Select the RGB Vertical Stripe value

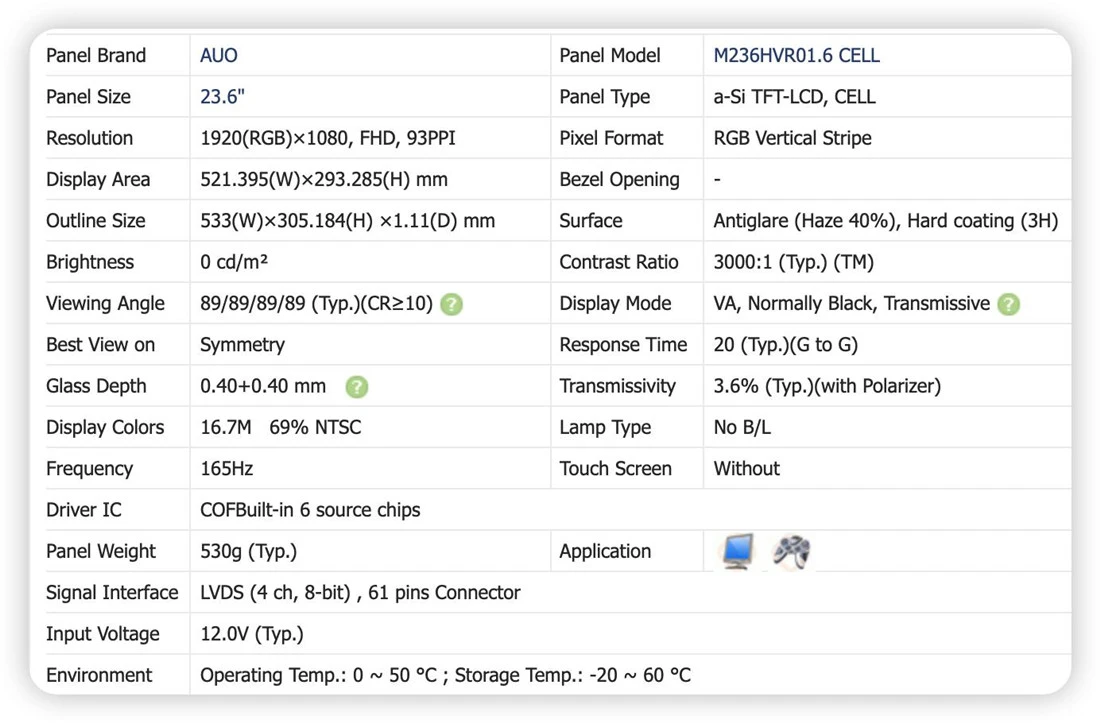click(792, 138)
